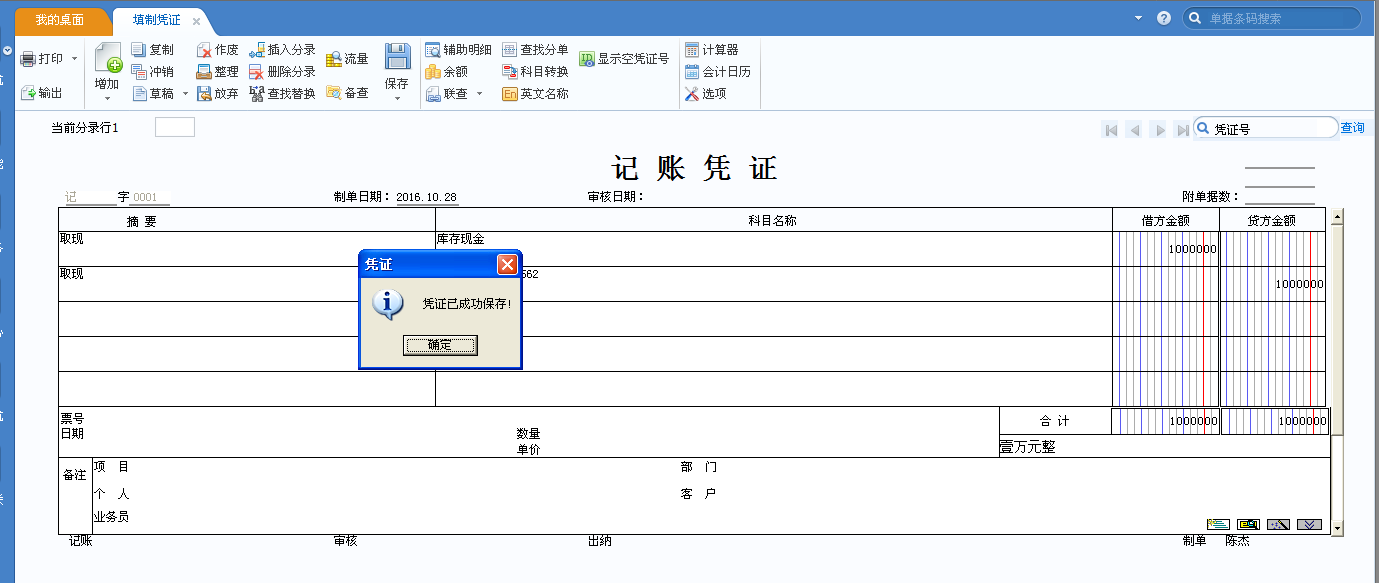Confirm the save dialog with 确定
1379x583 pixels.
(441, 344)
